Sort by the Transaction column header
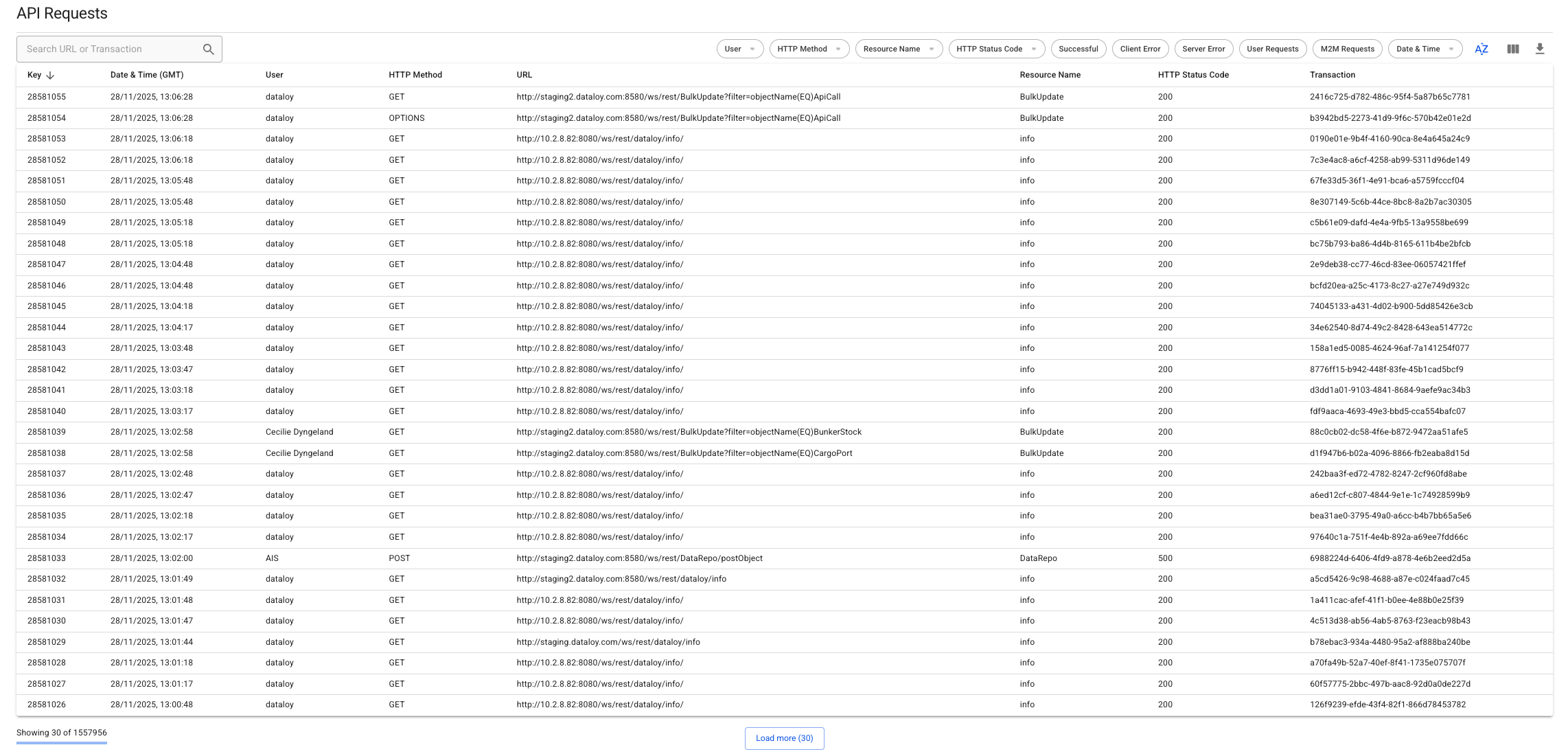 [1332, 75]
